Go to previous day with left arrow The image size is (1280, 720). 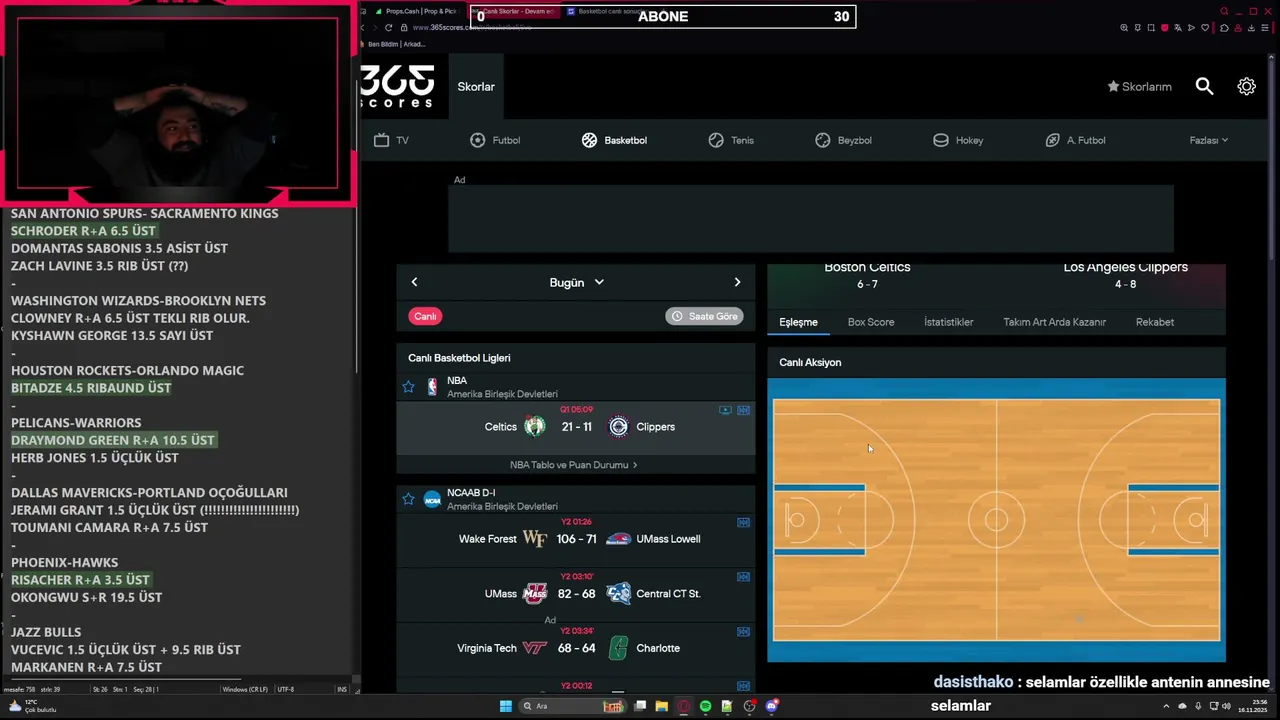pos(414,282)
